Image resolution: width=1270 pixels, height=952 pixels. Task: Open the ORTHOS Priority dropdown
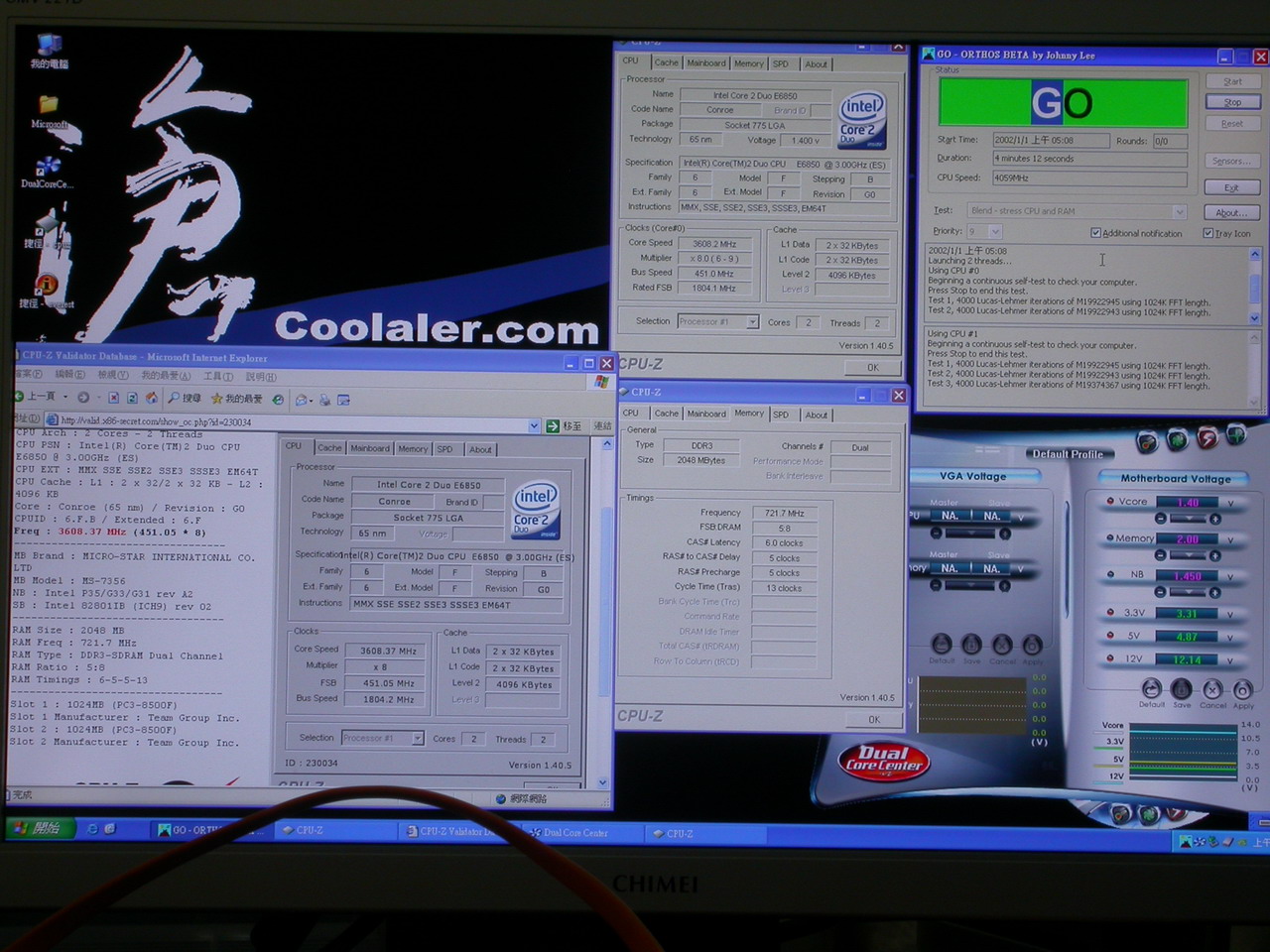pyautogui.click(x=995, y=231)
